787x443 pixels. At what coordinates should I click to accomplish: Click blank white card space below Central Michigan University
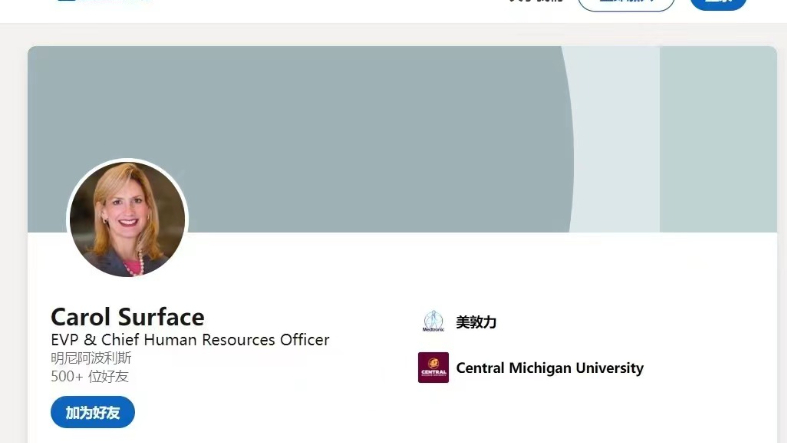(600, 415)
